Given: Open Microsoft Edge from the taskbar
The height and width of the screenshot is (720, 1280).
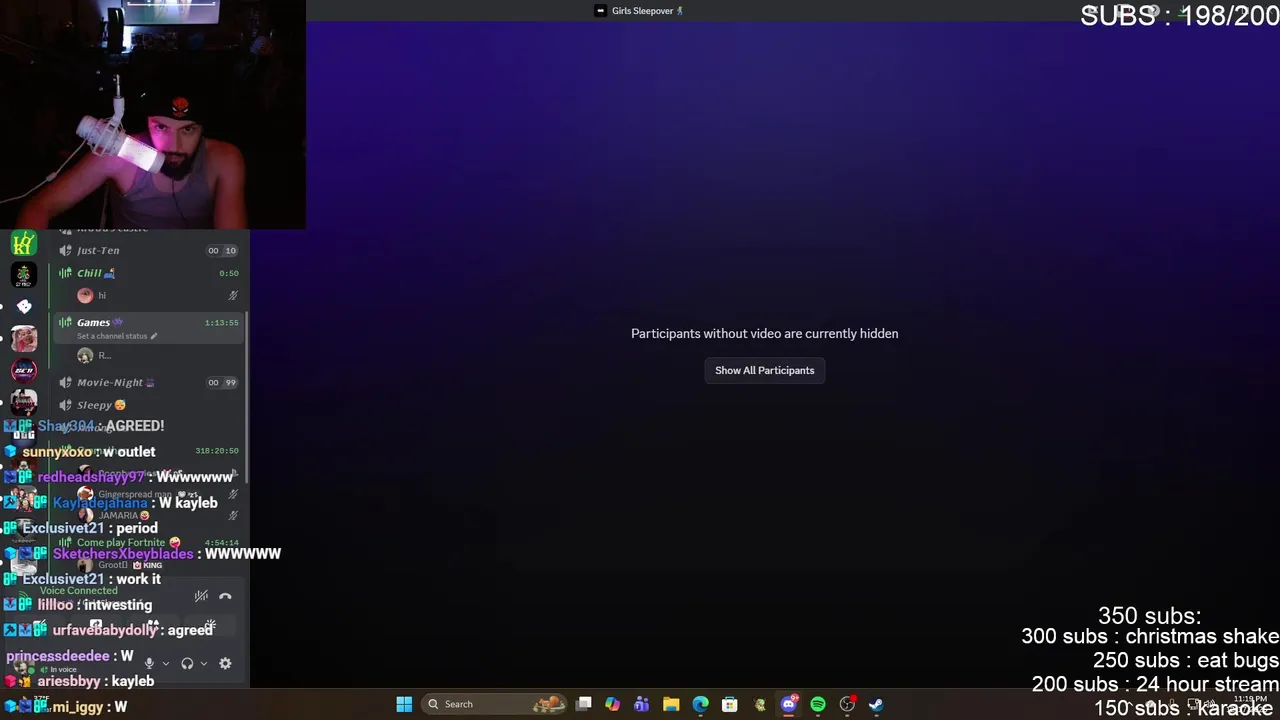Looking at the screenshot, I should pyautogui.click(x=700, y=704).
